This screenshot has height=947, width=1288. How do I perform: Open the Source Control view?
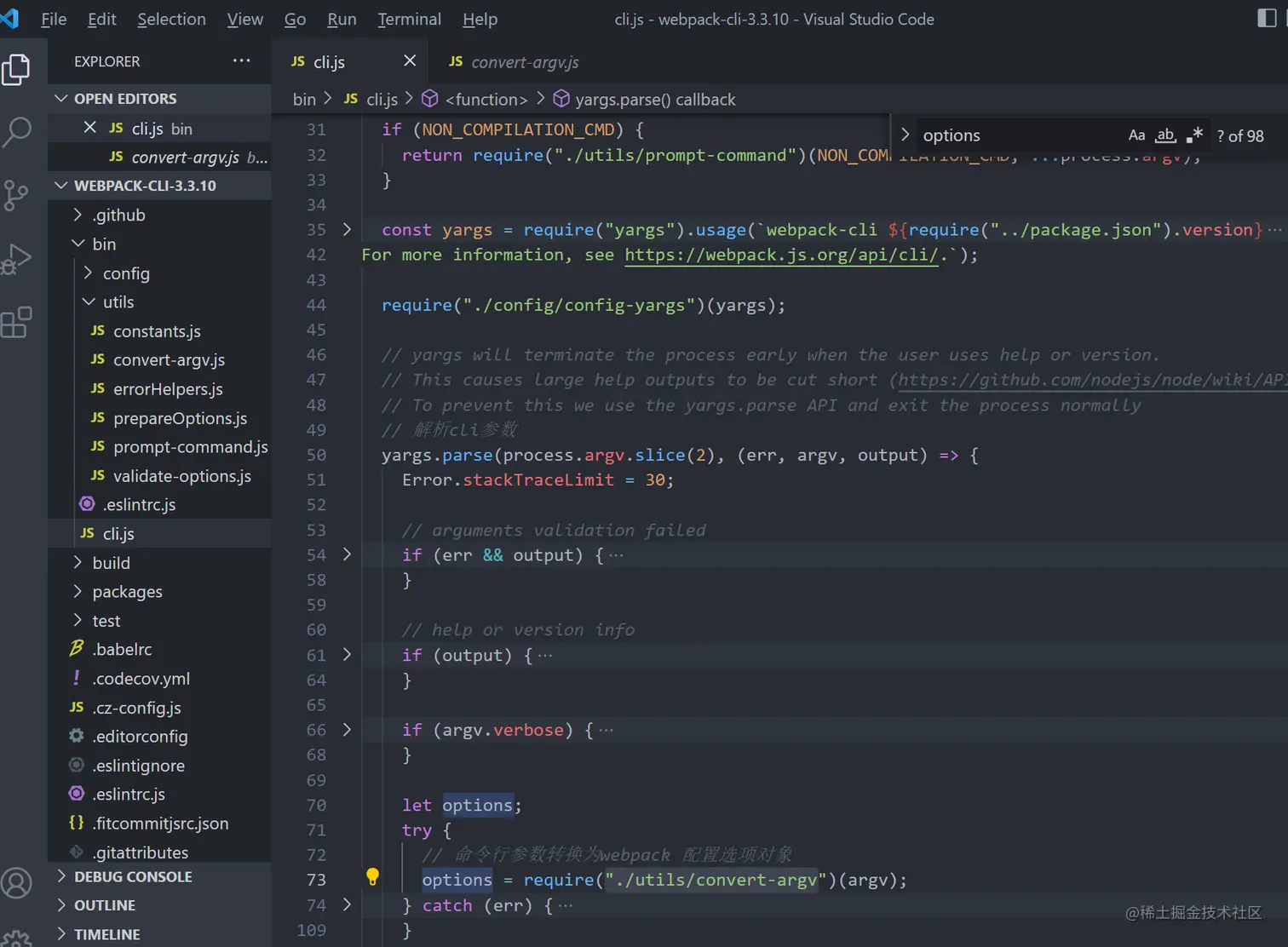tap(17, 195)
